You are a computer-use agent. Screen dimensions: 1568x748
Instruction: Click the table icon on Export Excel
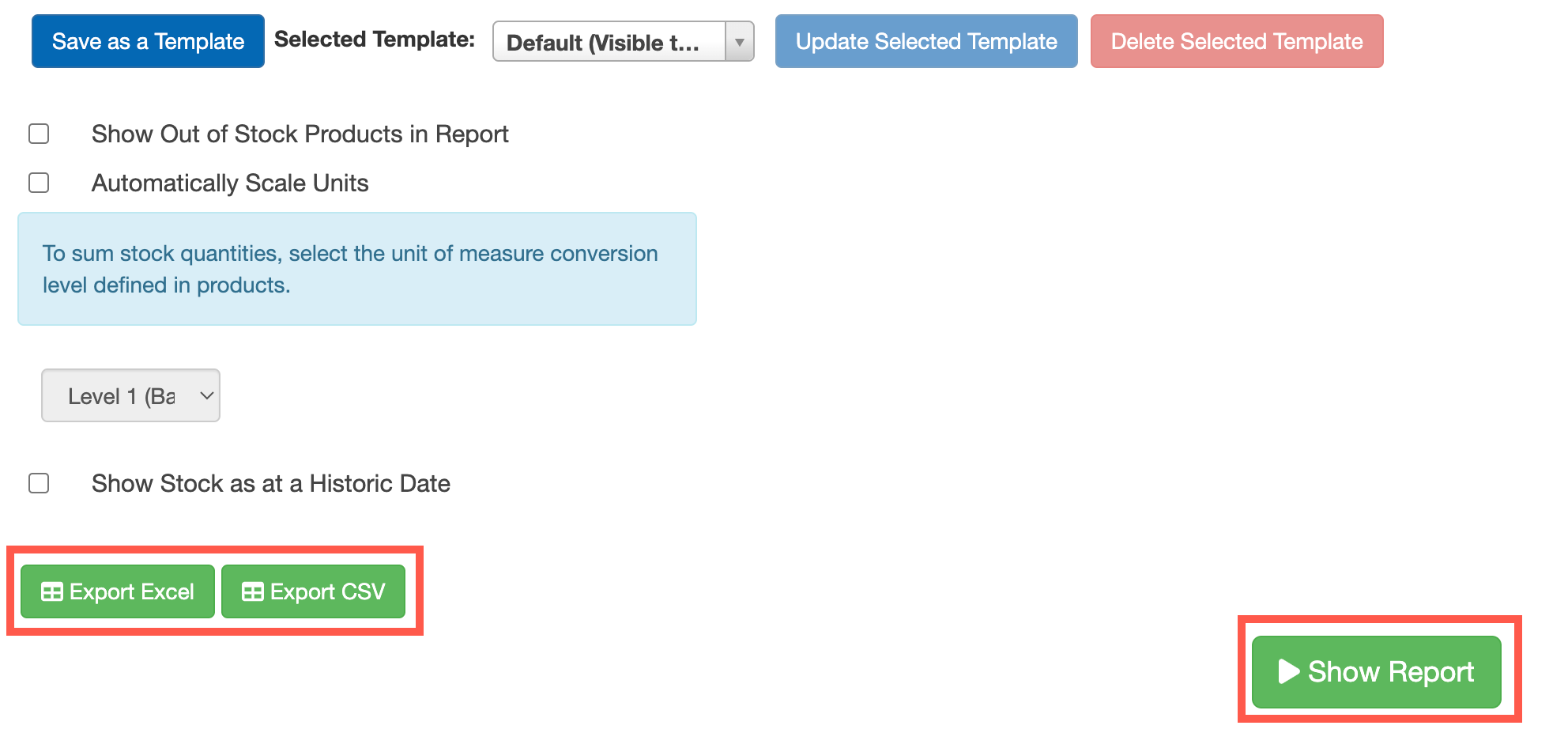pos(52,592)
